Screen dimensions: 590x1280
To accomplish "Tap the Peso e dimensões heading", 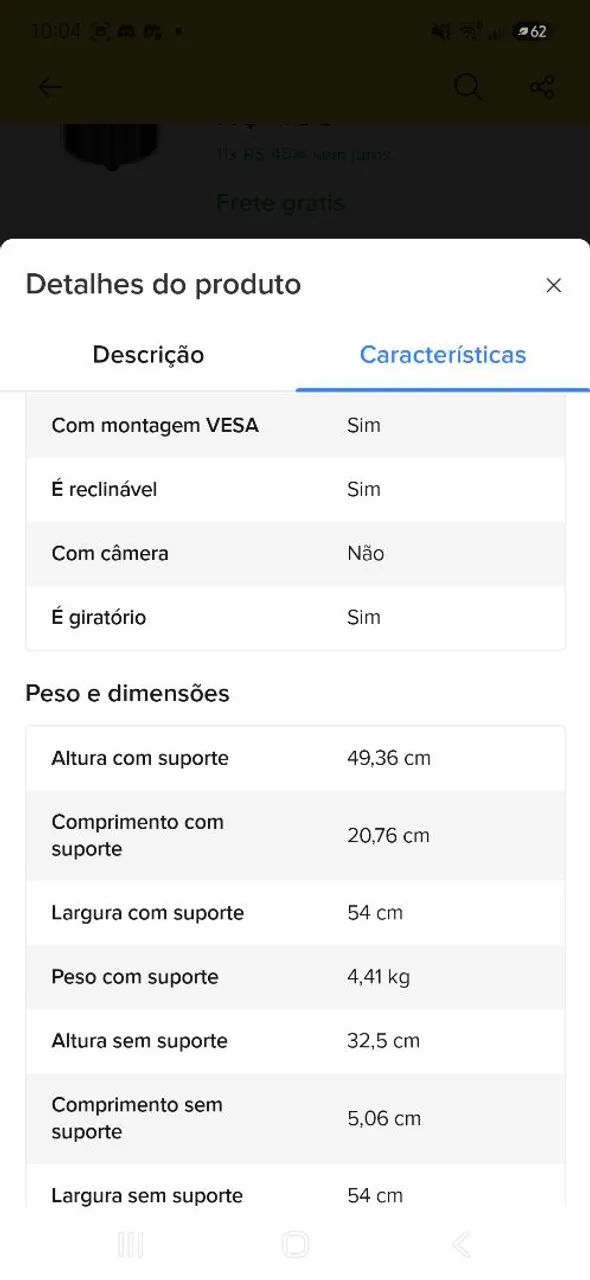I will click(127, 693).
